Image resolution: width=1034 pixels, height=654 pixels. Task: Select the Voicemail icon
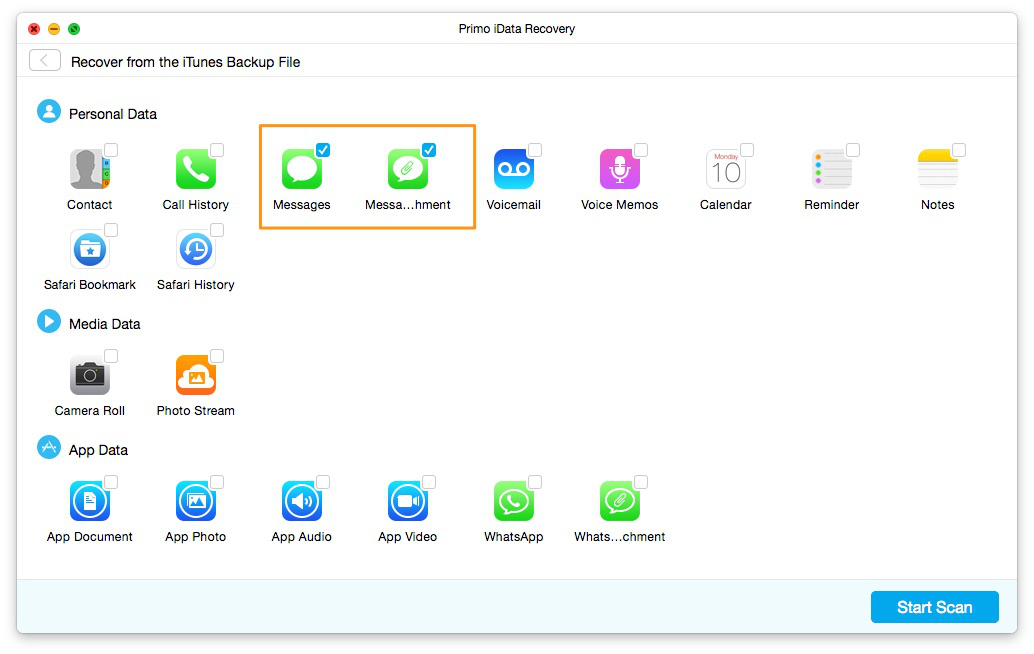(x=514, y=169)
